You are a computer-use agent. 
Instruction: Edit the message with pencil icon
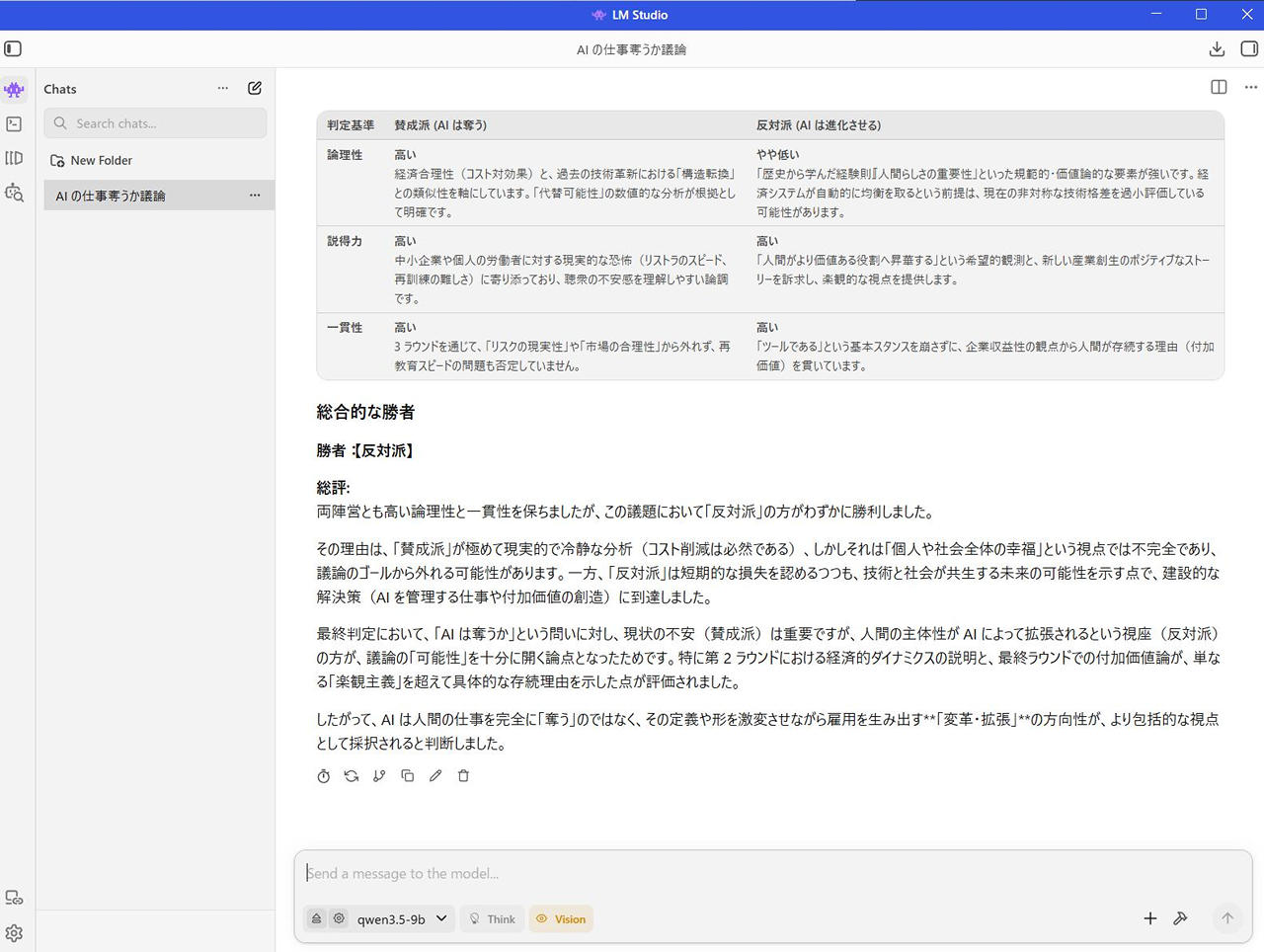point(435,776)
